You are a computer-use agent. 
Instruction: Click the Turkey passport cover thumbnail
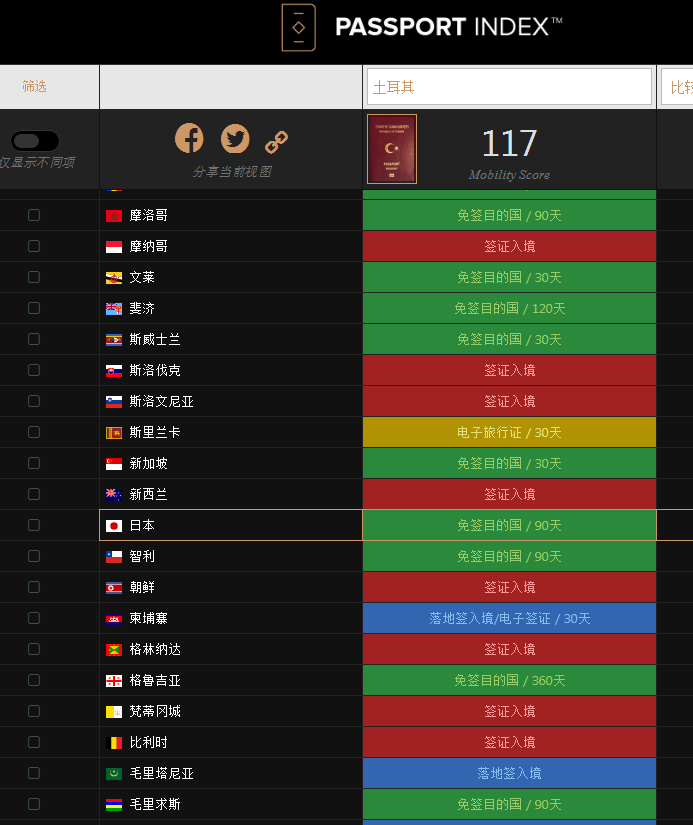(392, 149)
